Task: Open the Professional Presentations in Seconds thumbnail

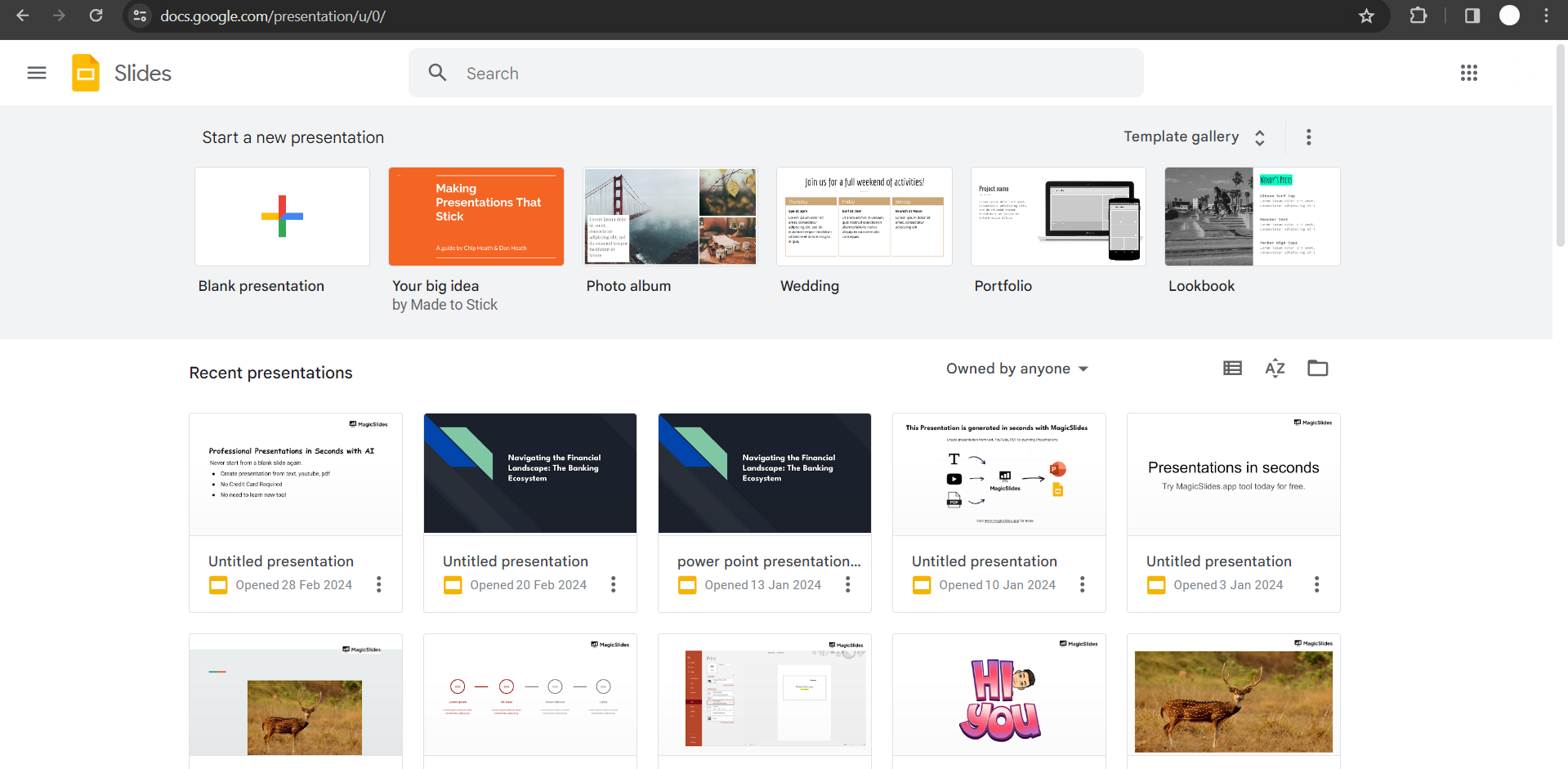Action: pyautogui.click(x=296, y=474)
